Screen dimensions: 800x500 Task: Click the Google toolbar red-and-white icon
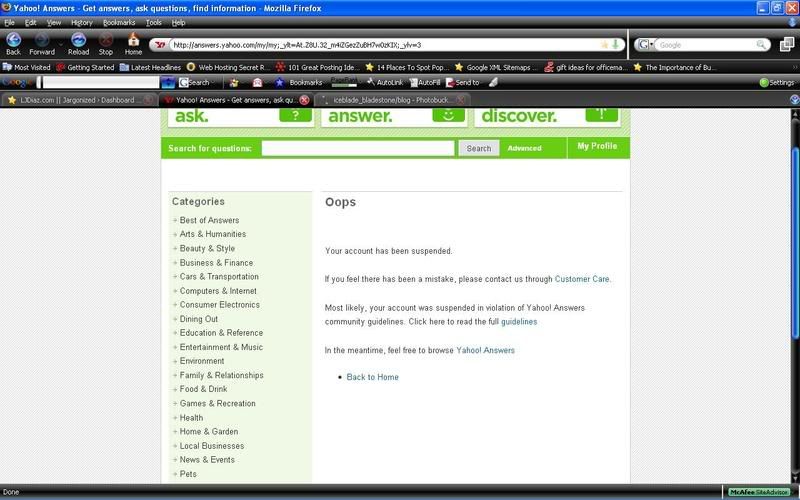click(257, 82)
